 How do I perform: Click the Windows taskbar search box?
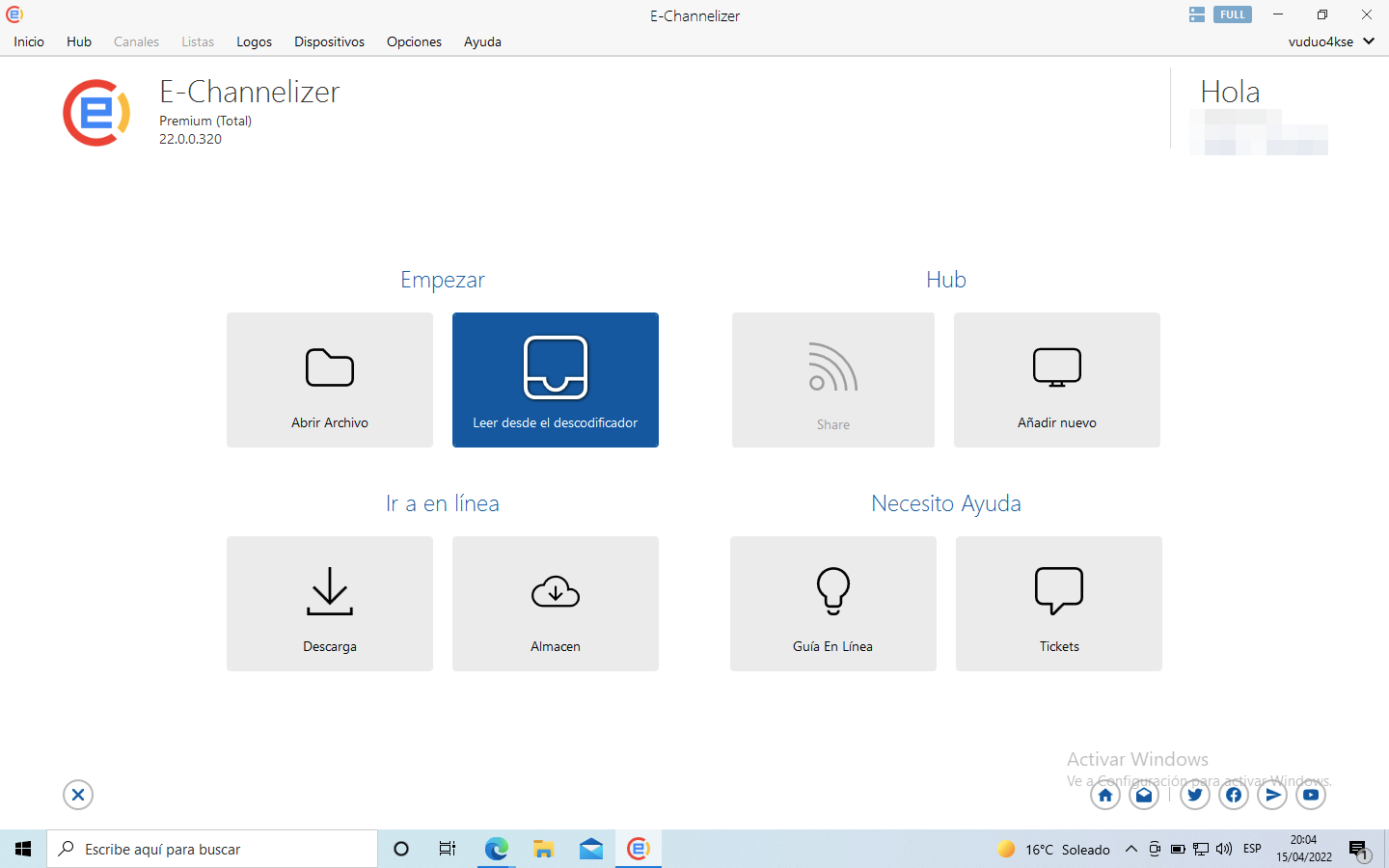point(212,849)
